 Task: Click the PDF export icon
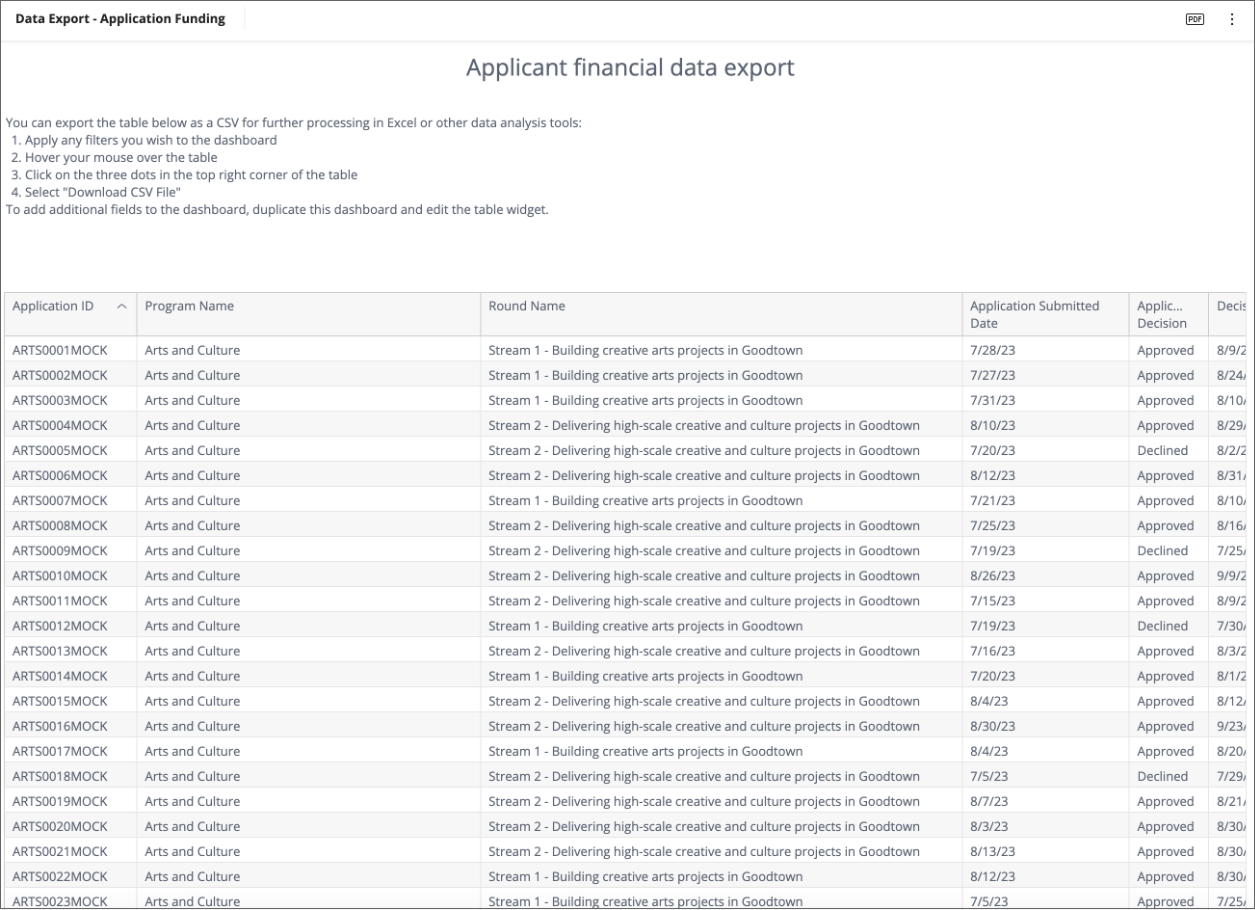tap(1194, 19)
